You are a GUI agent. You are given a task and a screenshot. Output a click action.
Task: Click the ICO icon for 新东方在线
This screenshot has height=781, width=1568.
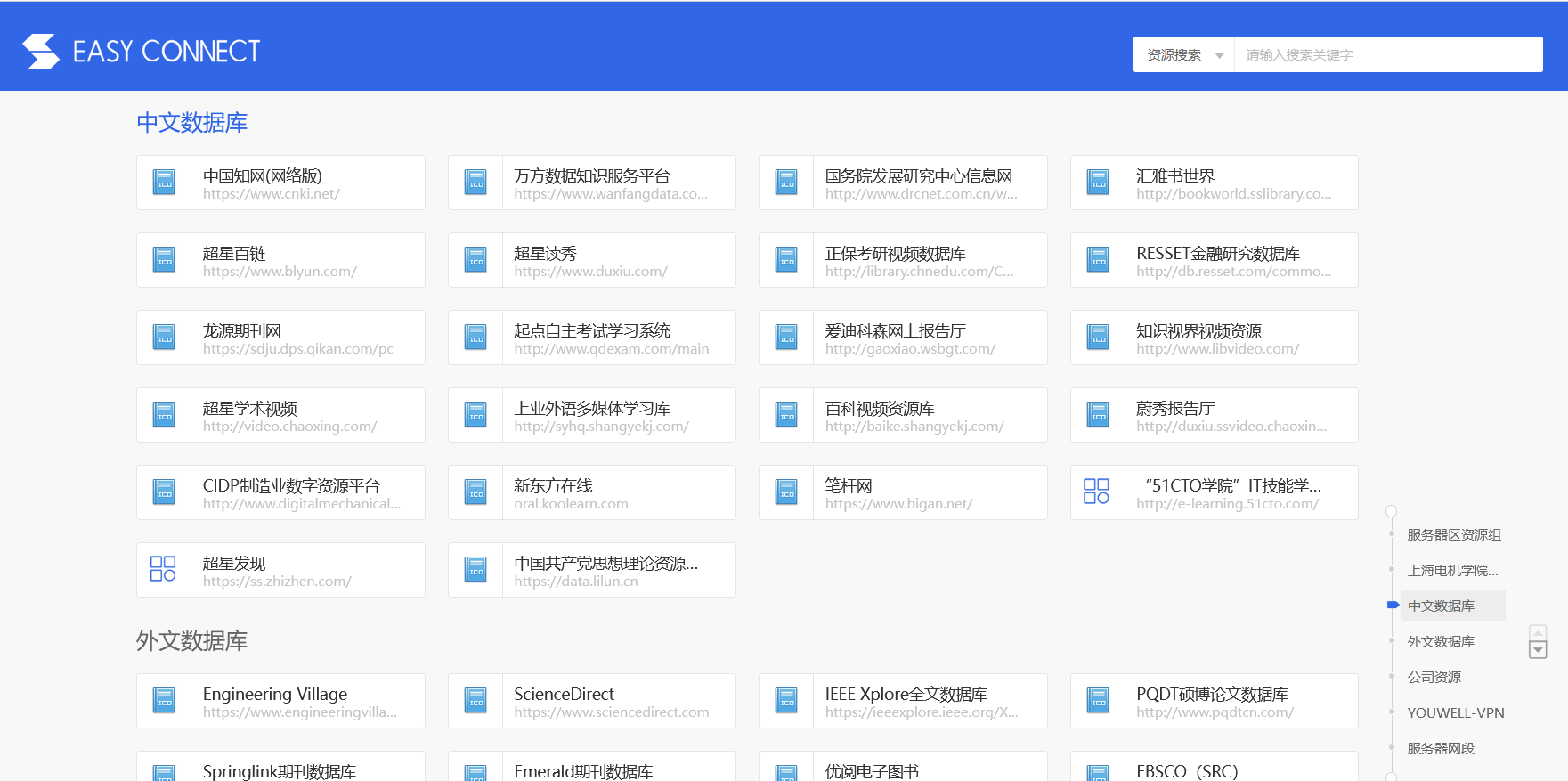point(476,492)
